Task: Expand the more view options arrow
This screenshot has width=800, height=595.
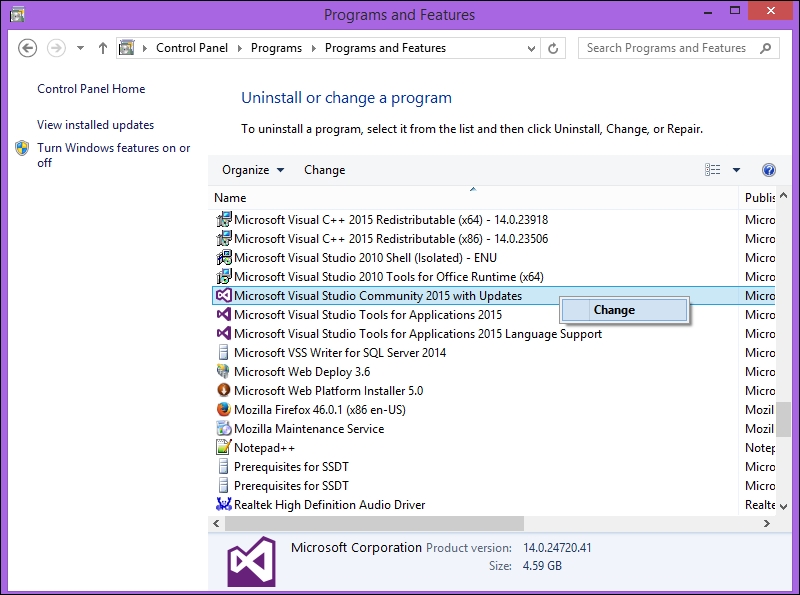Action: point(736,170)
